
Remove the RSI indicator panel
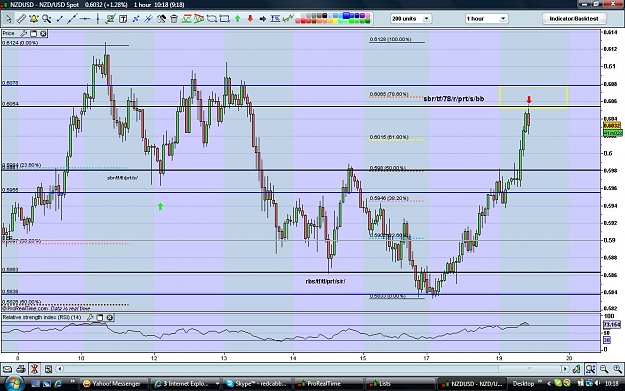(110, 317)
